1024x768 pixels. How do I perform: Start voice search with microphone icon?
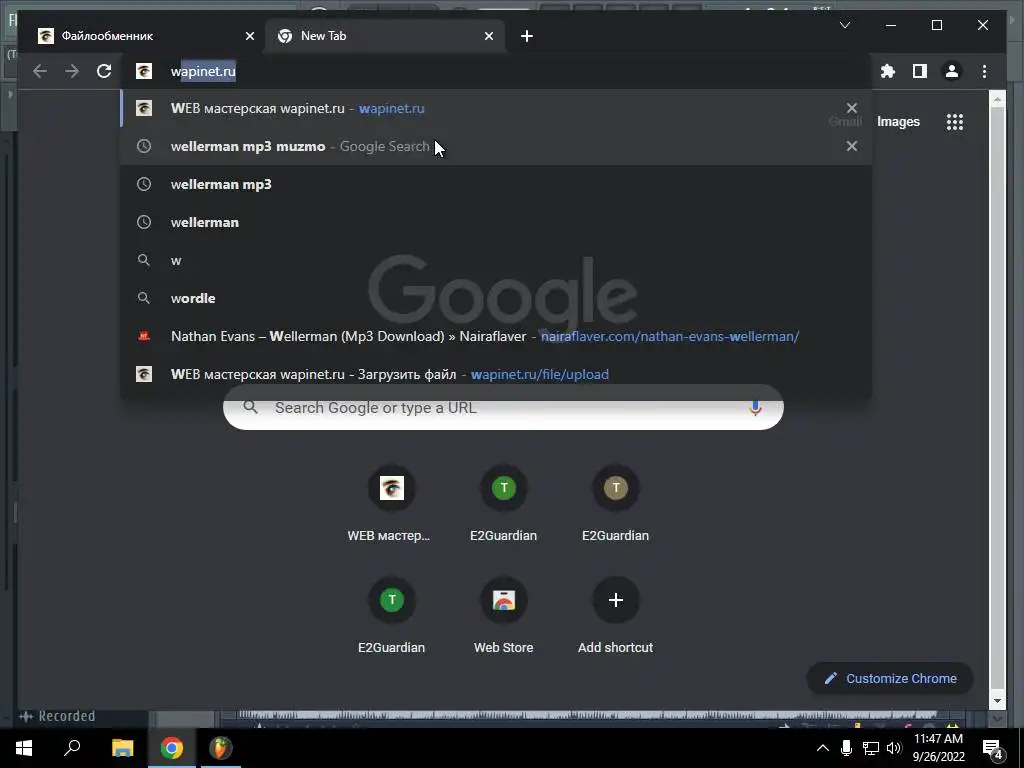[x=755, y=408]
